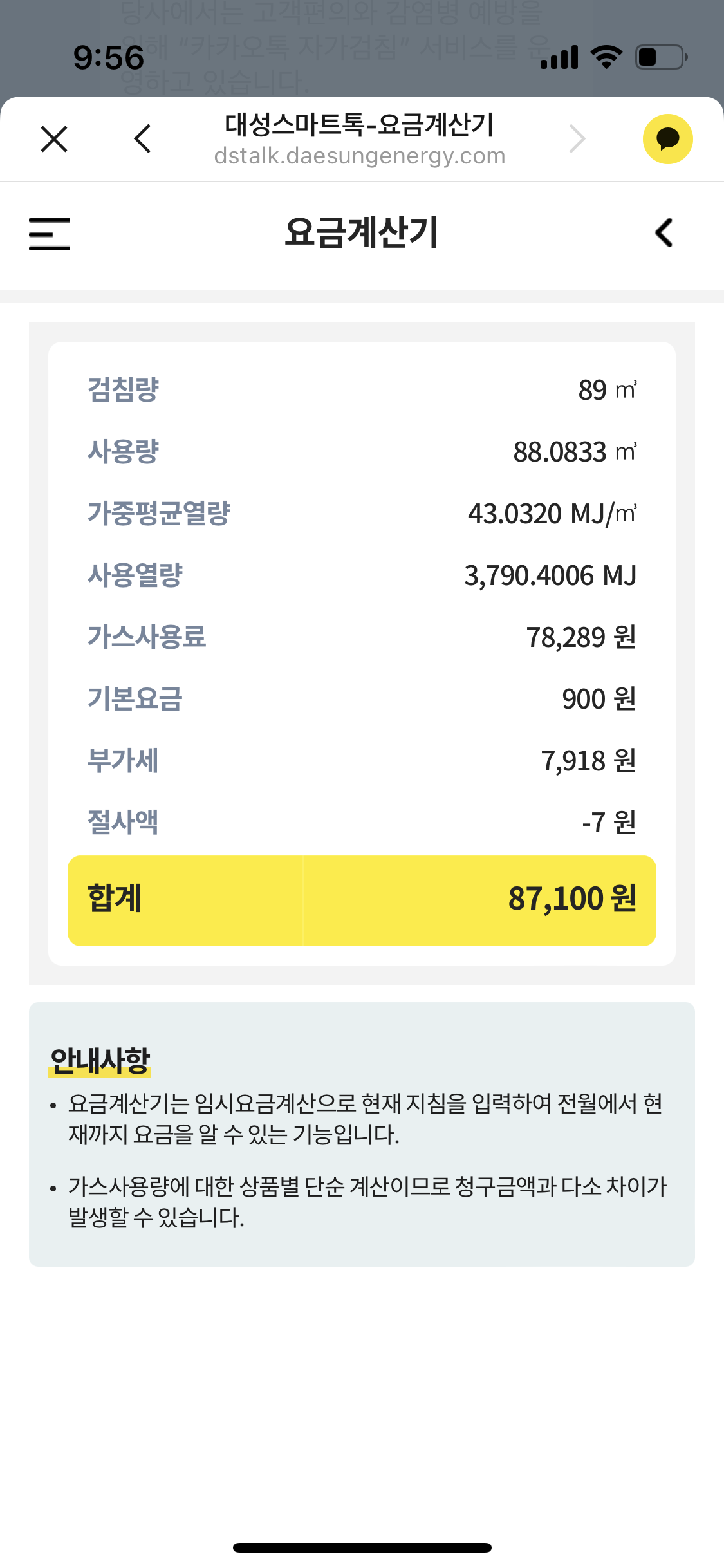
Task: Select the yellow 합계 87,100 원 total row
Action: (362, 900)
